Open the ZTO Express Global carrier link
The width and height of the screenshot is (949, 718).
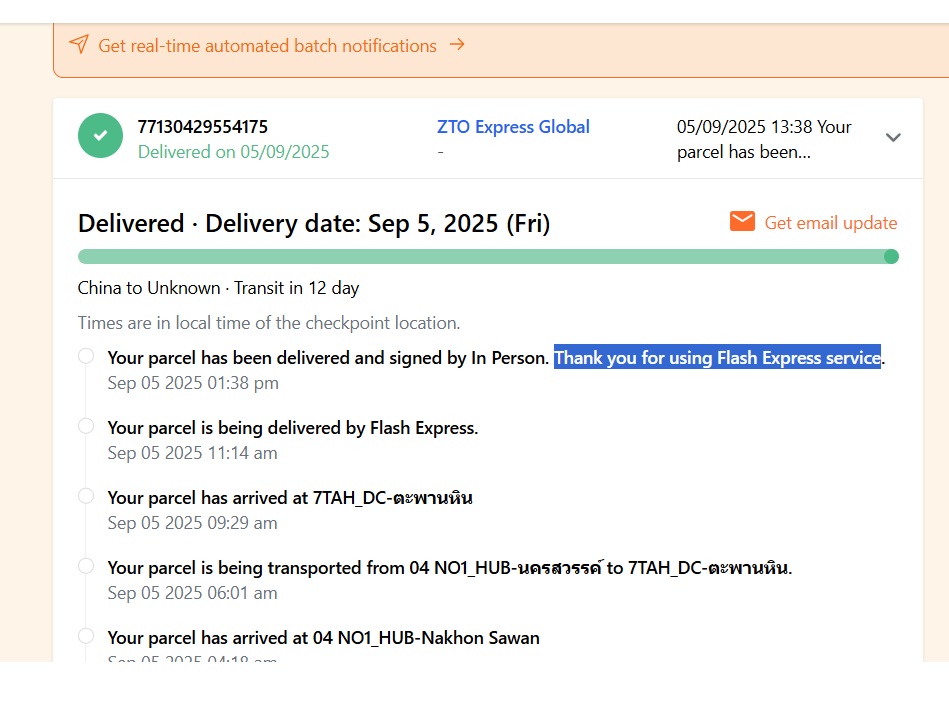[x=513, y=127]
